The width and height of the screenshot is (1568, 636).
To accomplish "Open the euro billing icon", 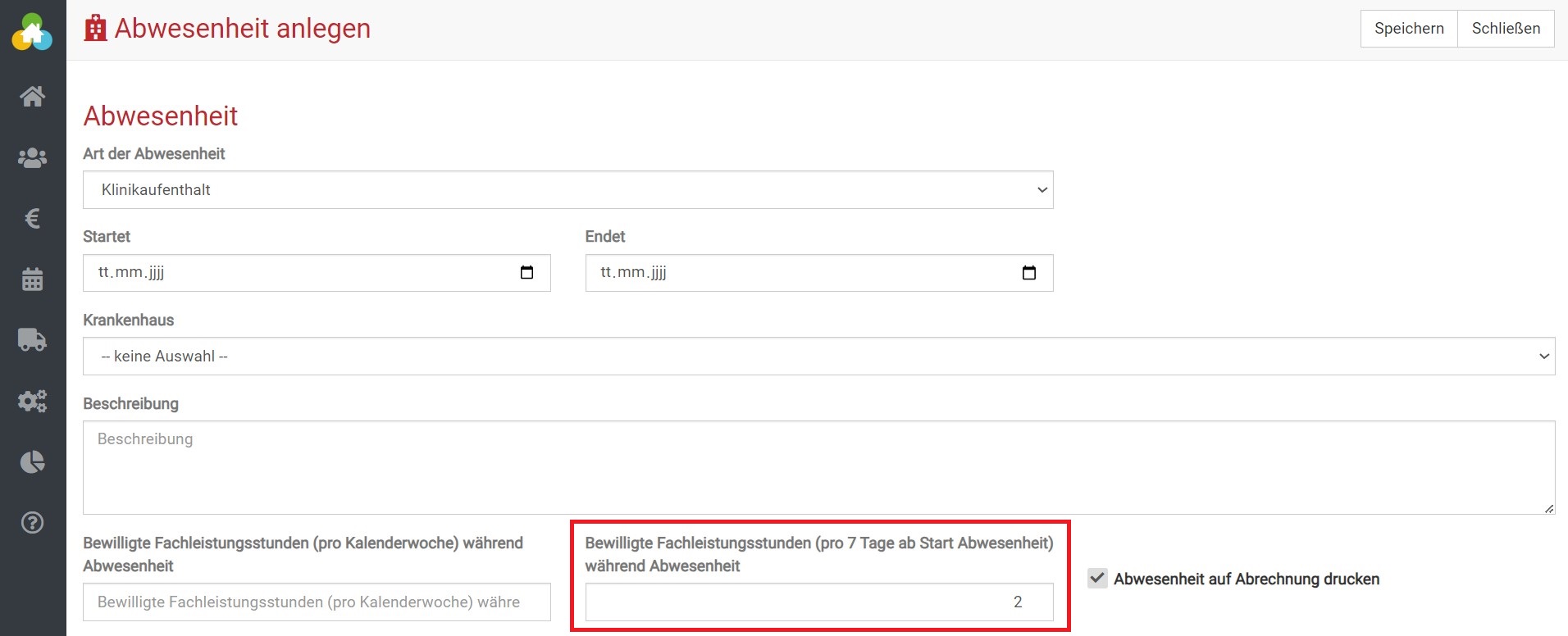I will coord(32,218).
